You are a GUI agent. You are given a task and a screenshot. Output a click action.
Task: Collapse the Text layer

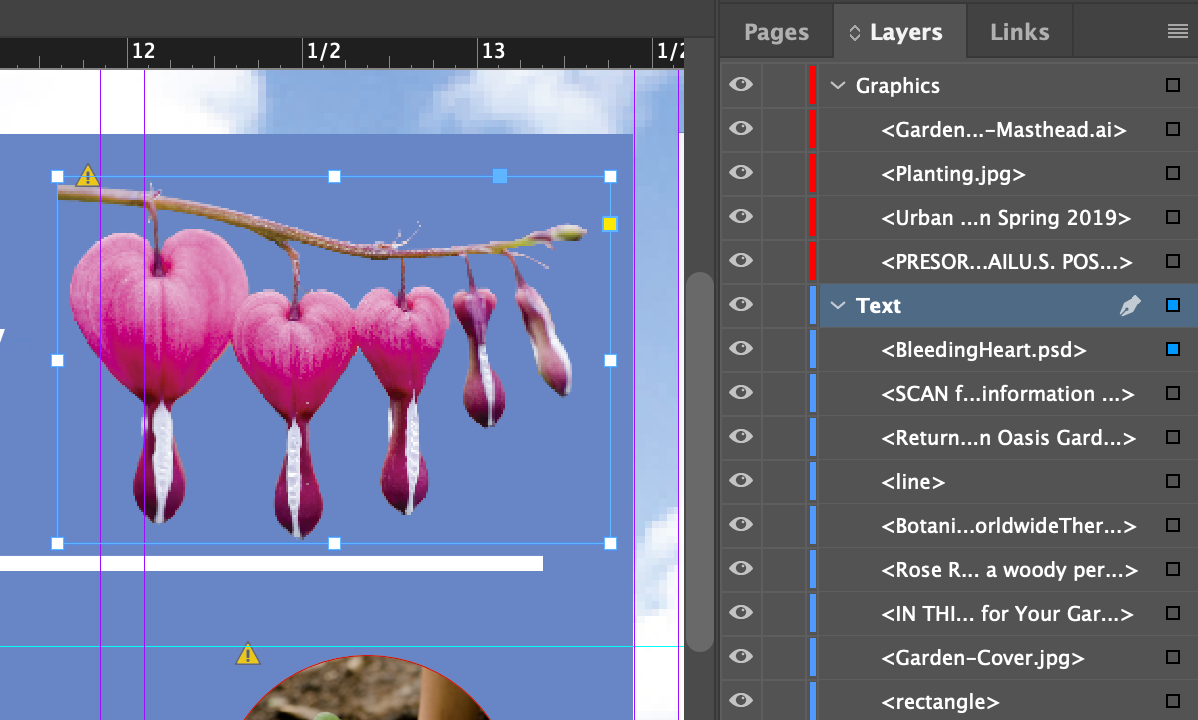point(838,306)
